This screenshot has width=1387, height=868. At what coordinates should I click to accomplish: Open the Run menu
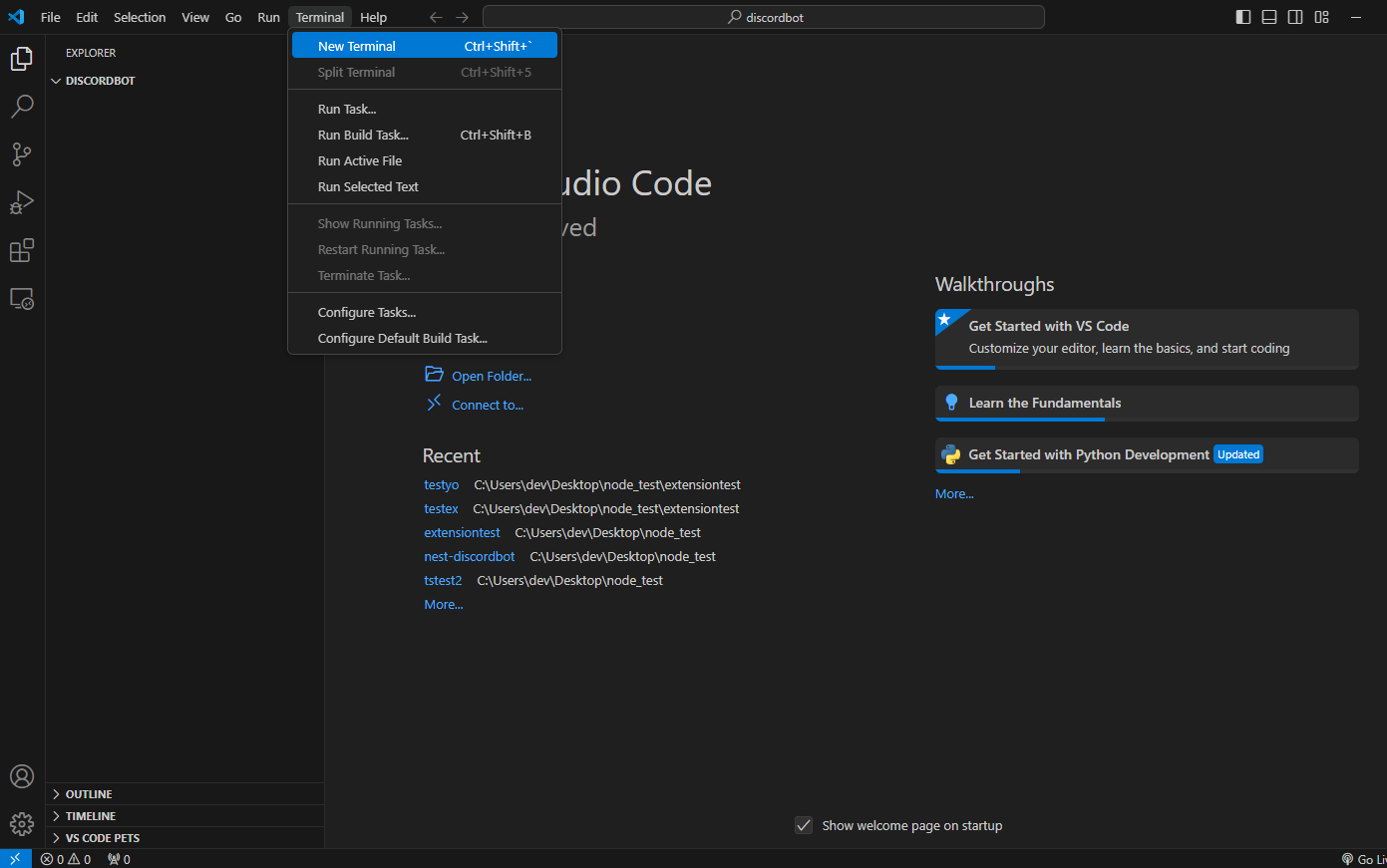click(268, 17)
